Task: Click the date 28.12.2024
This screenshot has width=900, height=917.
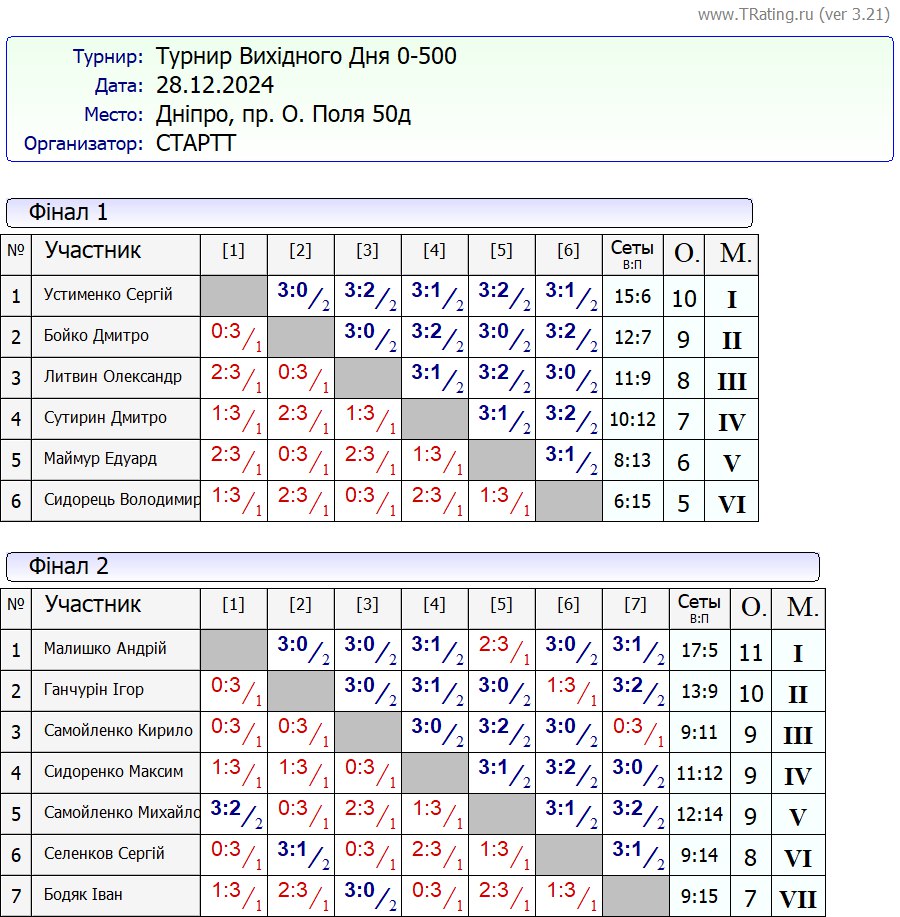Action: [214, 86]
